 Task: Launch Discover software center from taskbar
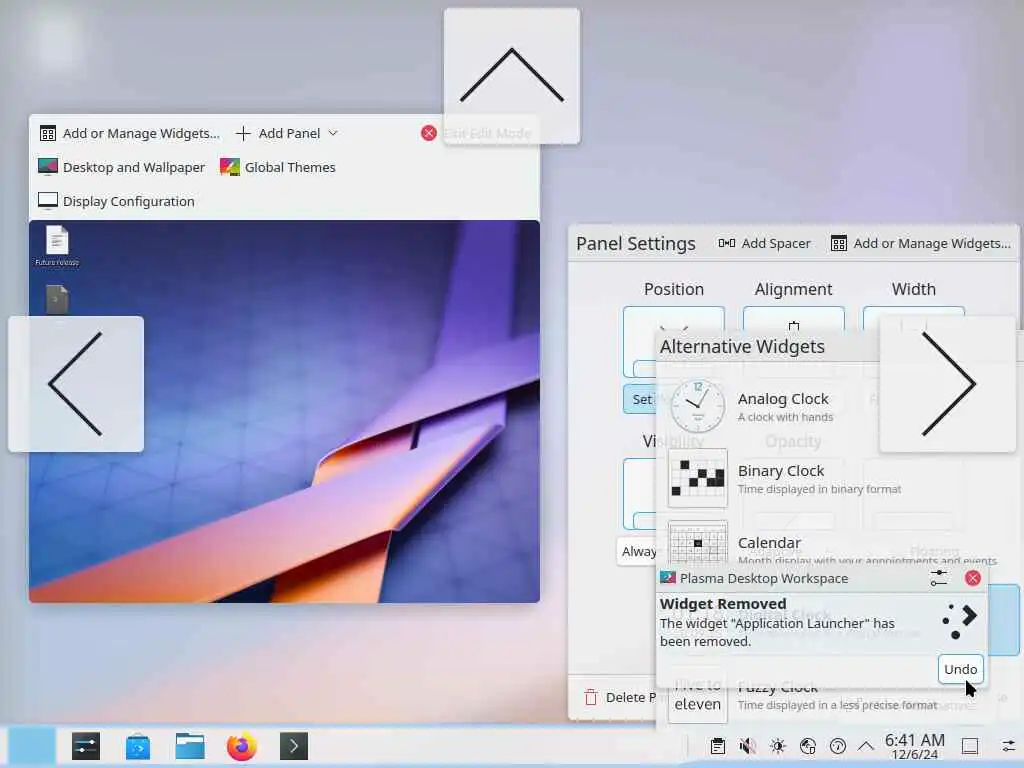coord(138,746)
